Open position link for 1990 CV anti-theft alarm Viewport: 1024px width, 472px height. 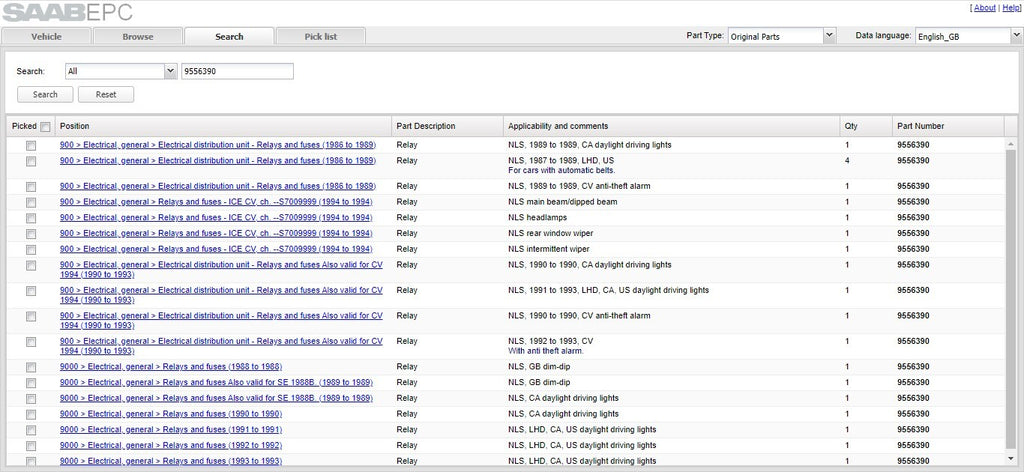pyautogui.click(x=221, y=321)
